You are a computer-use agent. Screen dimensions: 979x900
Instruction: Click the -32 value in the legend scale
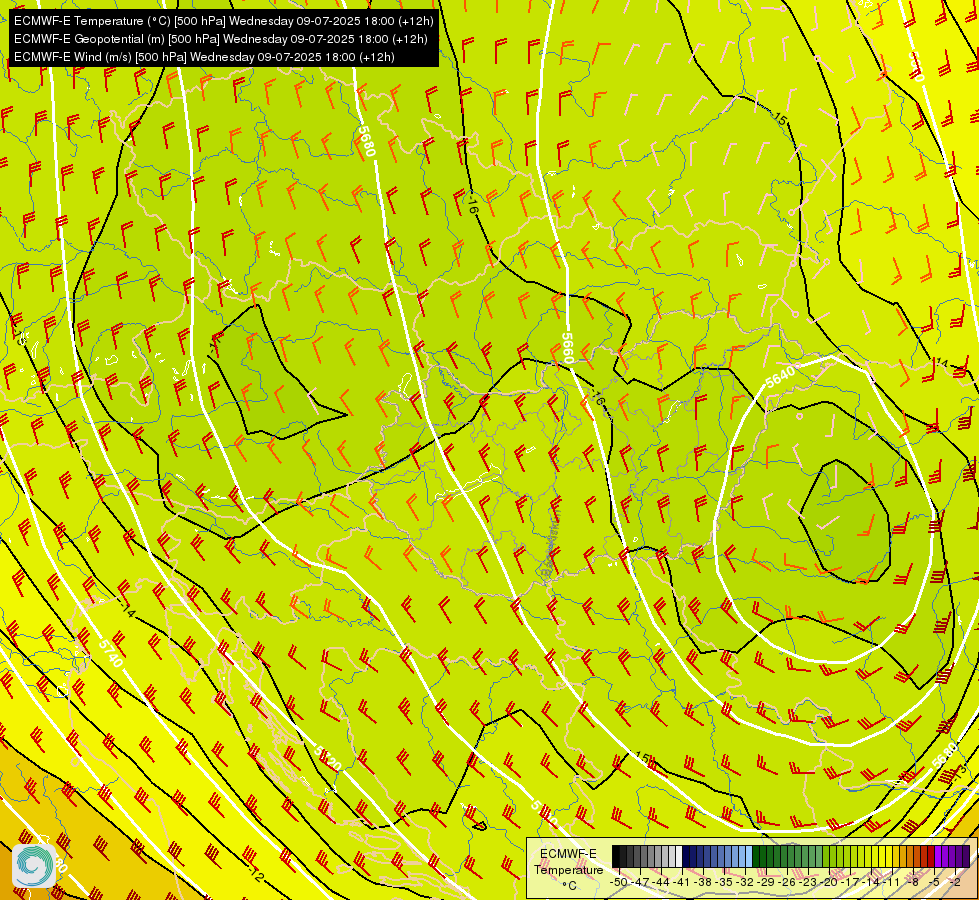point(744,882)
